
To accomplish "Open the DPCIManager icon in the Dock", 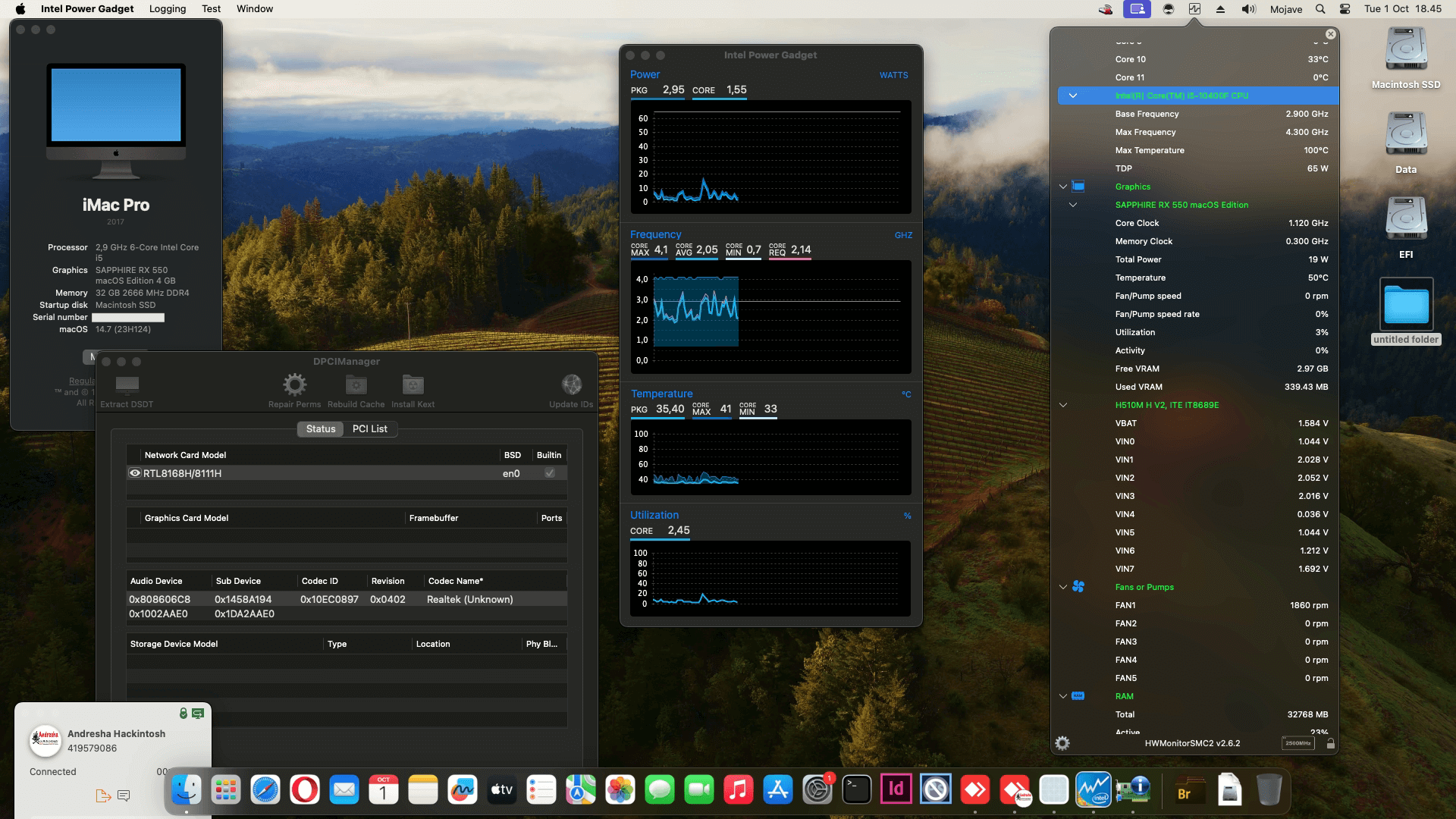I will 1132,790.
